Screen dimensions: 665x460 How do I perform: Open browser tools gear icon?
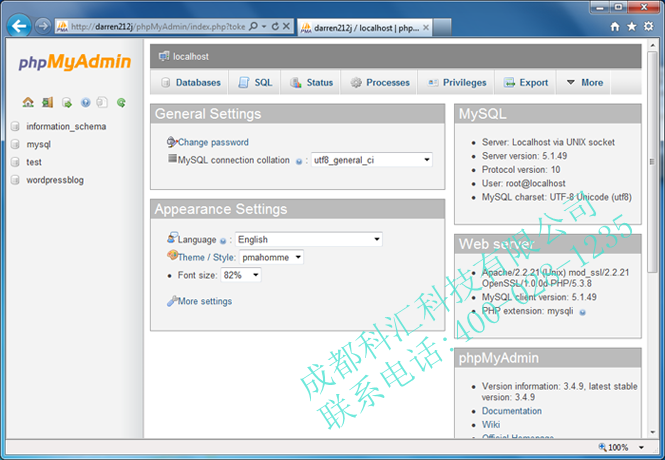coord(649,26)
